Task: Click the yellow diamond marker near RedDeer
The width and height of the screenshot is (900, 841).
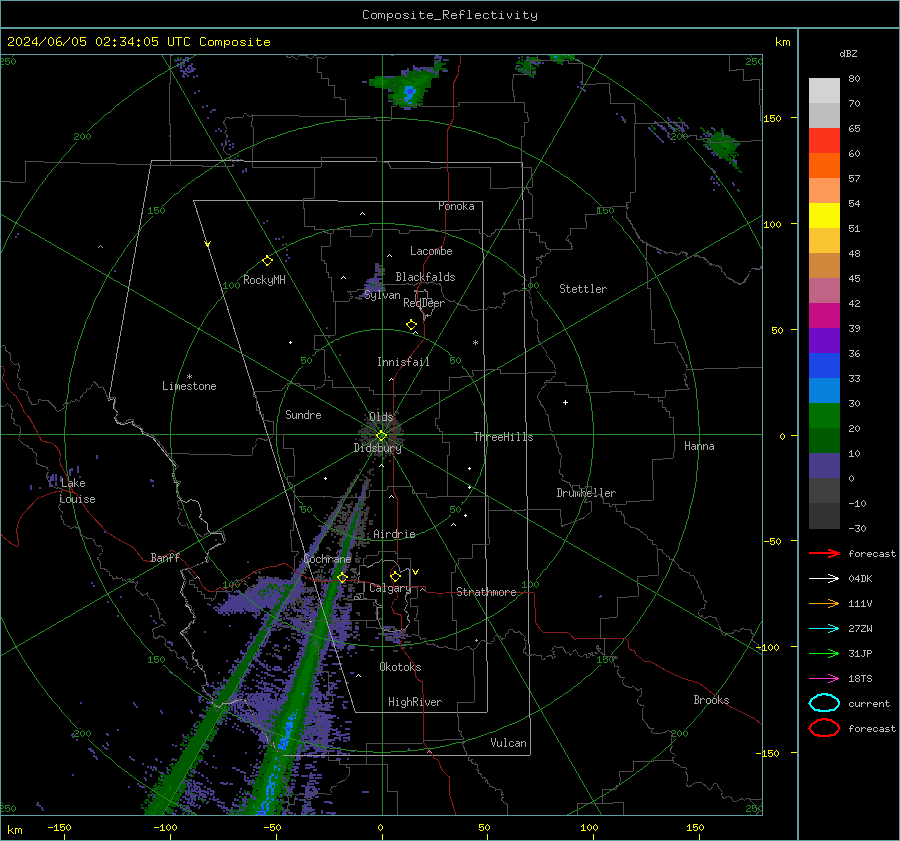Action: 411,324
